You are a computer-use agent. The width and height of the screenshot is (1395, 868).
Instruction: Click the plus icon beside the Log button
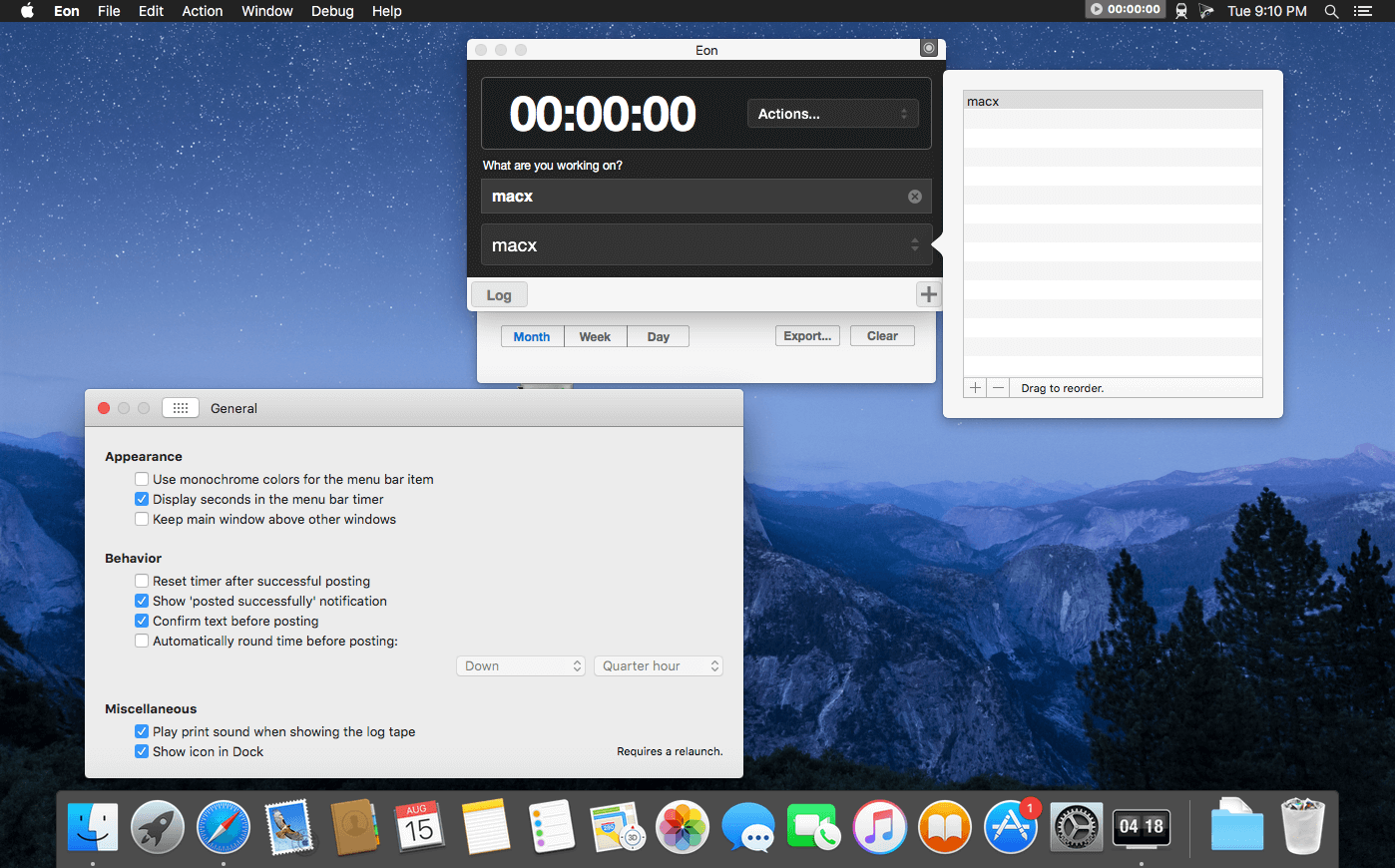click(928, 294)
